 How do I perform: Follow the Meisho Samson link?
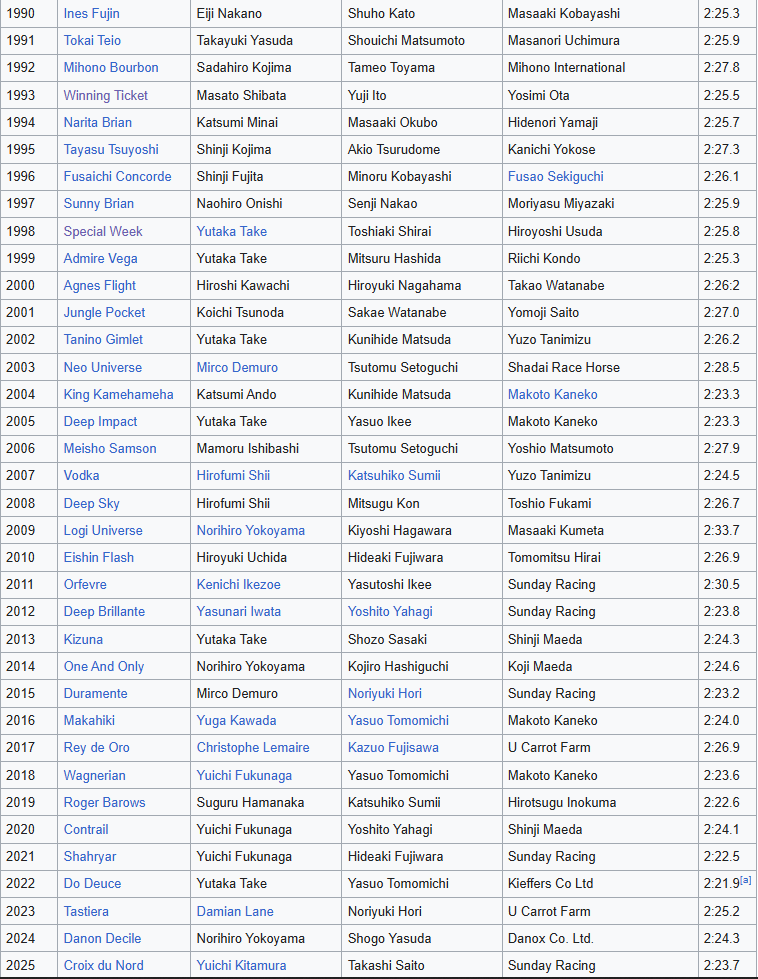point(110,448)
